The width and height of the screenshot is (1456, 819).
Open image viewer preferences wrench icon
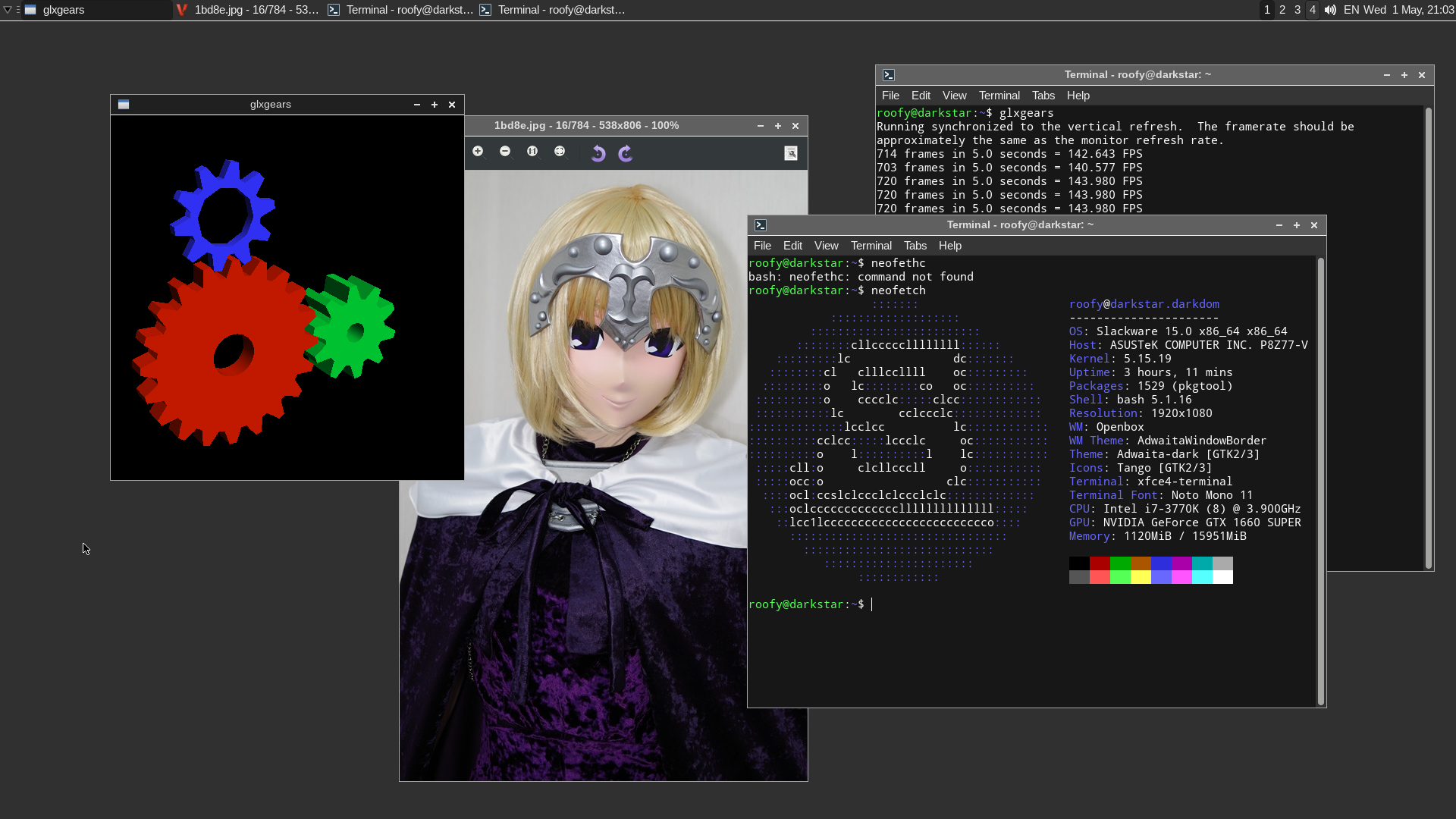tap(791, 153)
